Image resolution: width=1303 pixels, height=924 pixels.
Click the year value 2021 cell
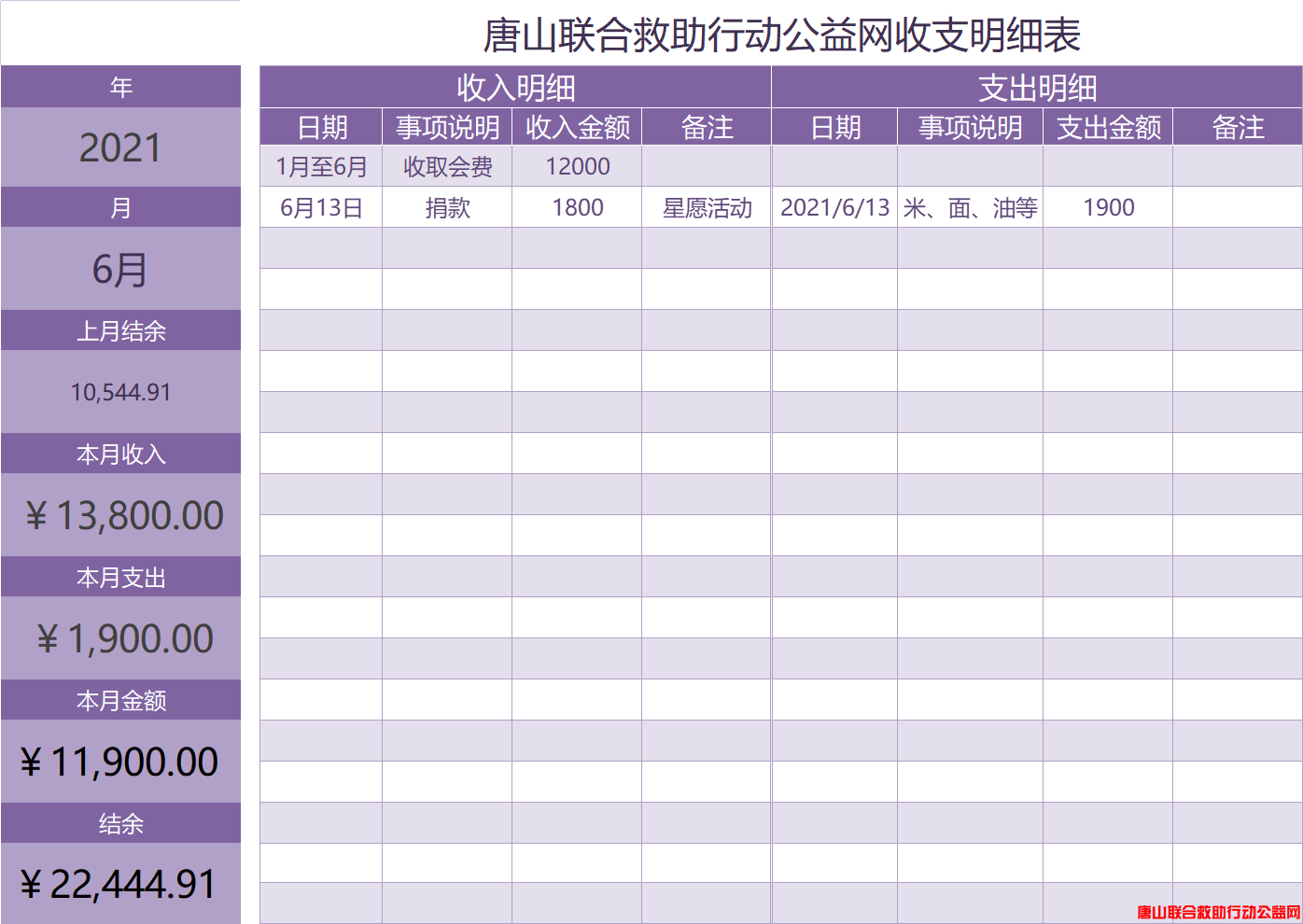coord(120,147)
